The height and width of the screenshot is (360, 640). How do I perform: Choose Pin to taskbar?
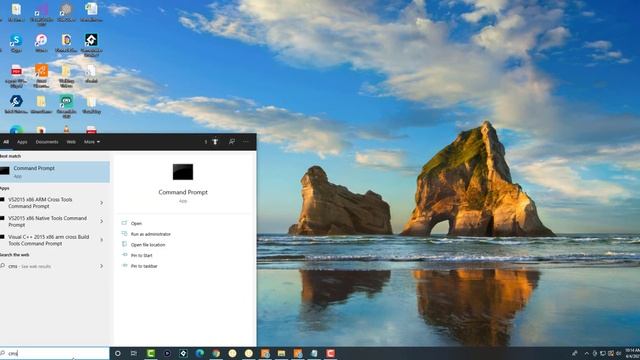click(144, 266)
